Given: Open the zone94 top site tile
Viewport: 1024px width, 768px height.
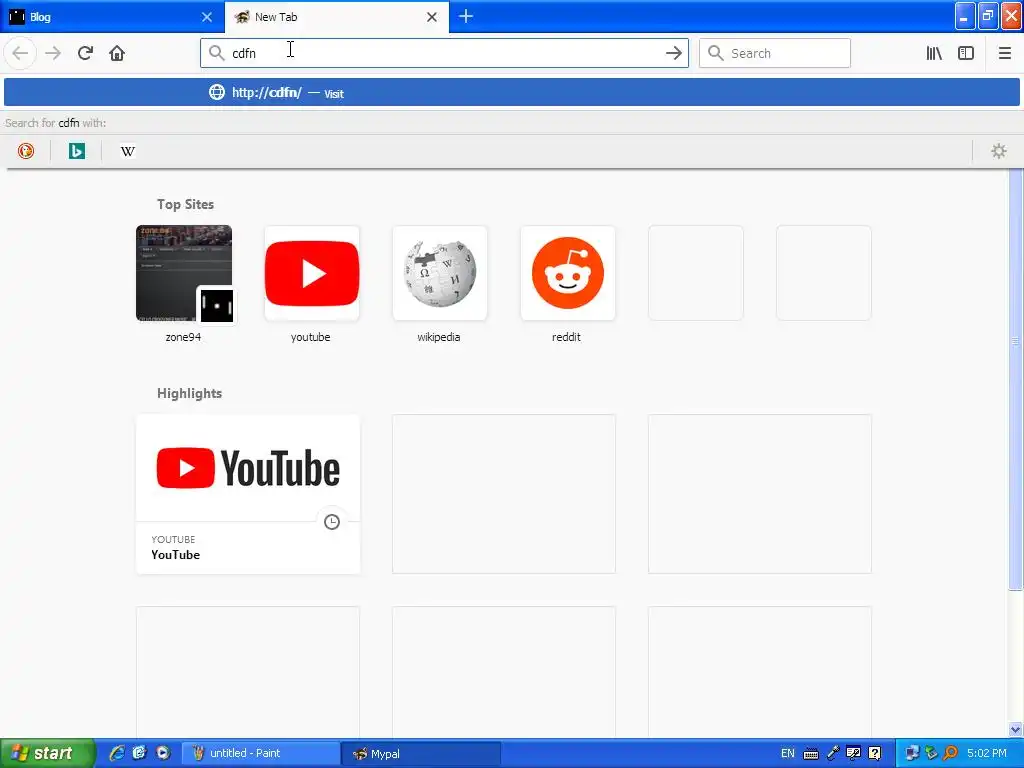Looking at the screenshot, I should (184, 274).
